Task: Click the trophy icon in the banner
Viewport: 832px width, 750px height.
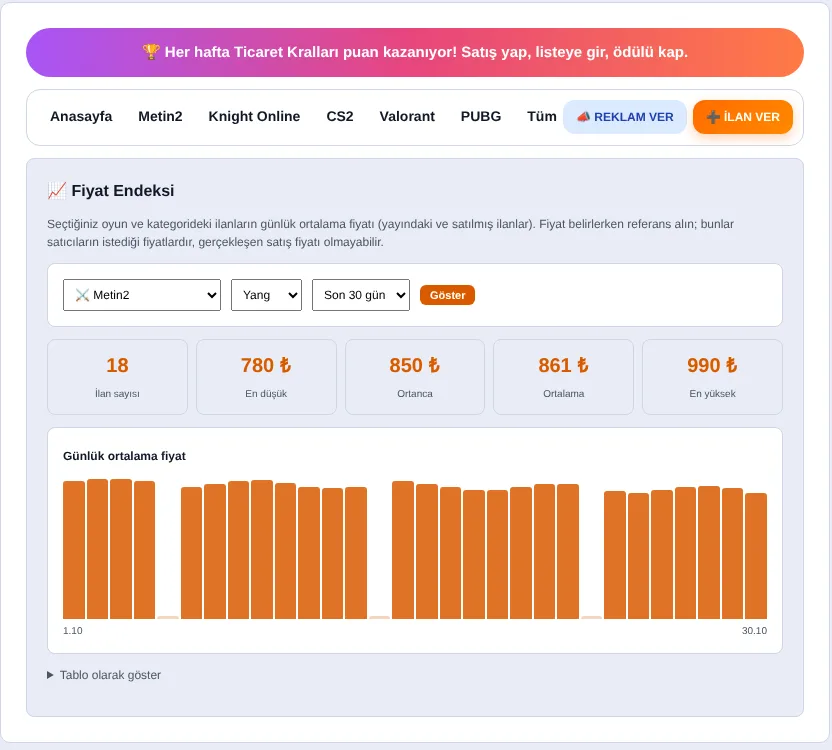Action: [151, 52]
